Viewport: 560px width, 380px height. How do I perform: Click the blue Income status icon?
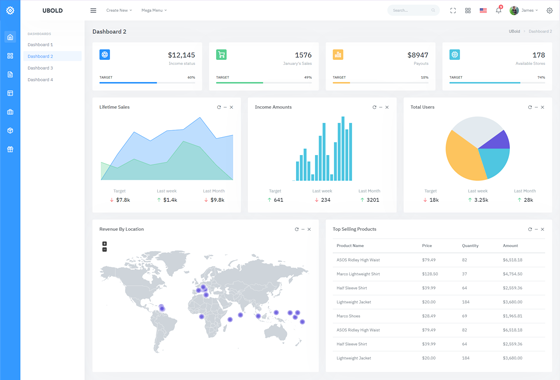[105, 55]
